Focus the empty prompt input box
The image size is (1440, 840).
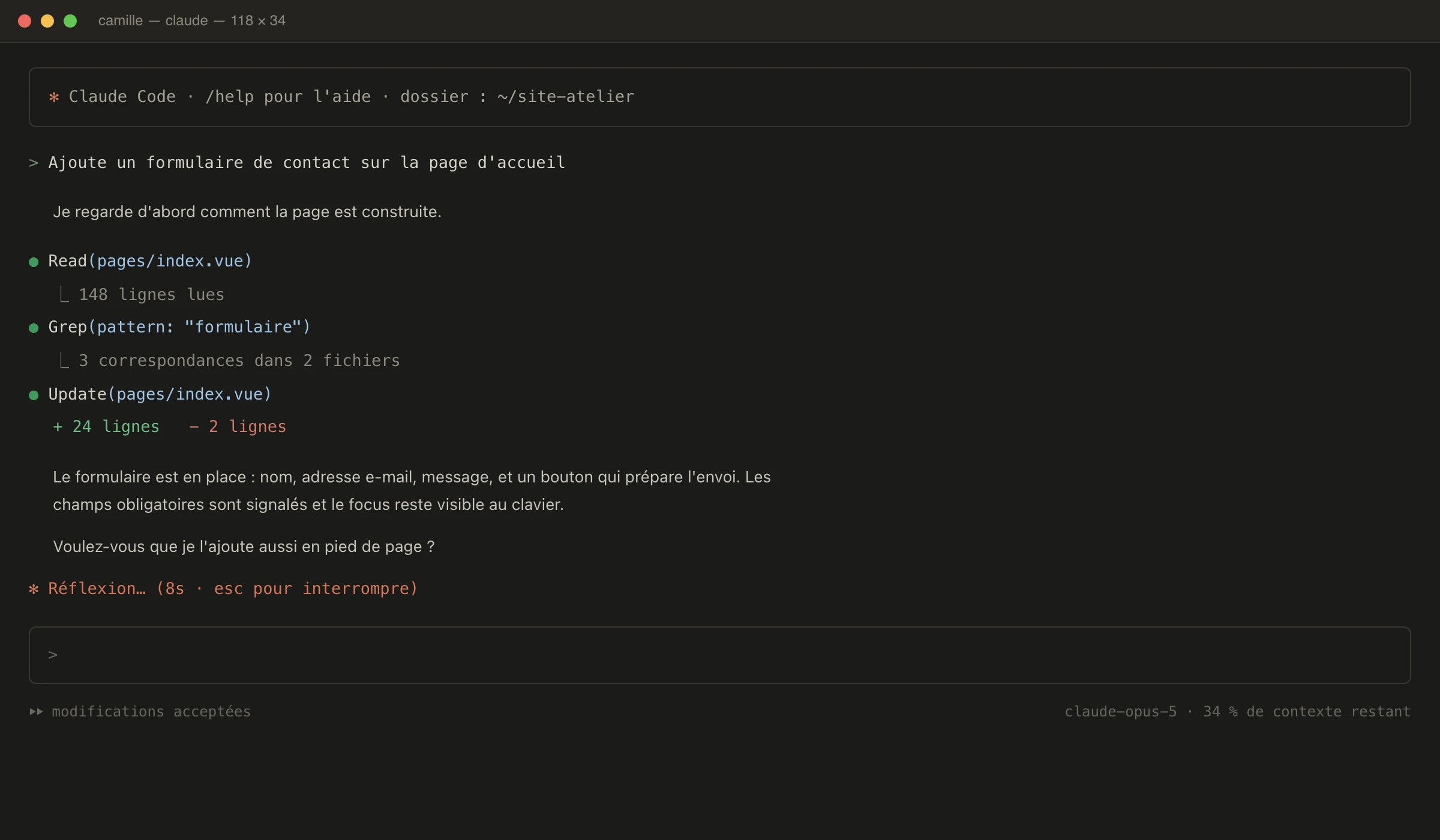[719, 655]
